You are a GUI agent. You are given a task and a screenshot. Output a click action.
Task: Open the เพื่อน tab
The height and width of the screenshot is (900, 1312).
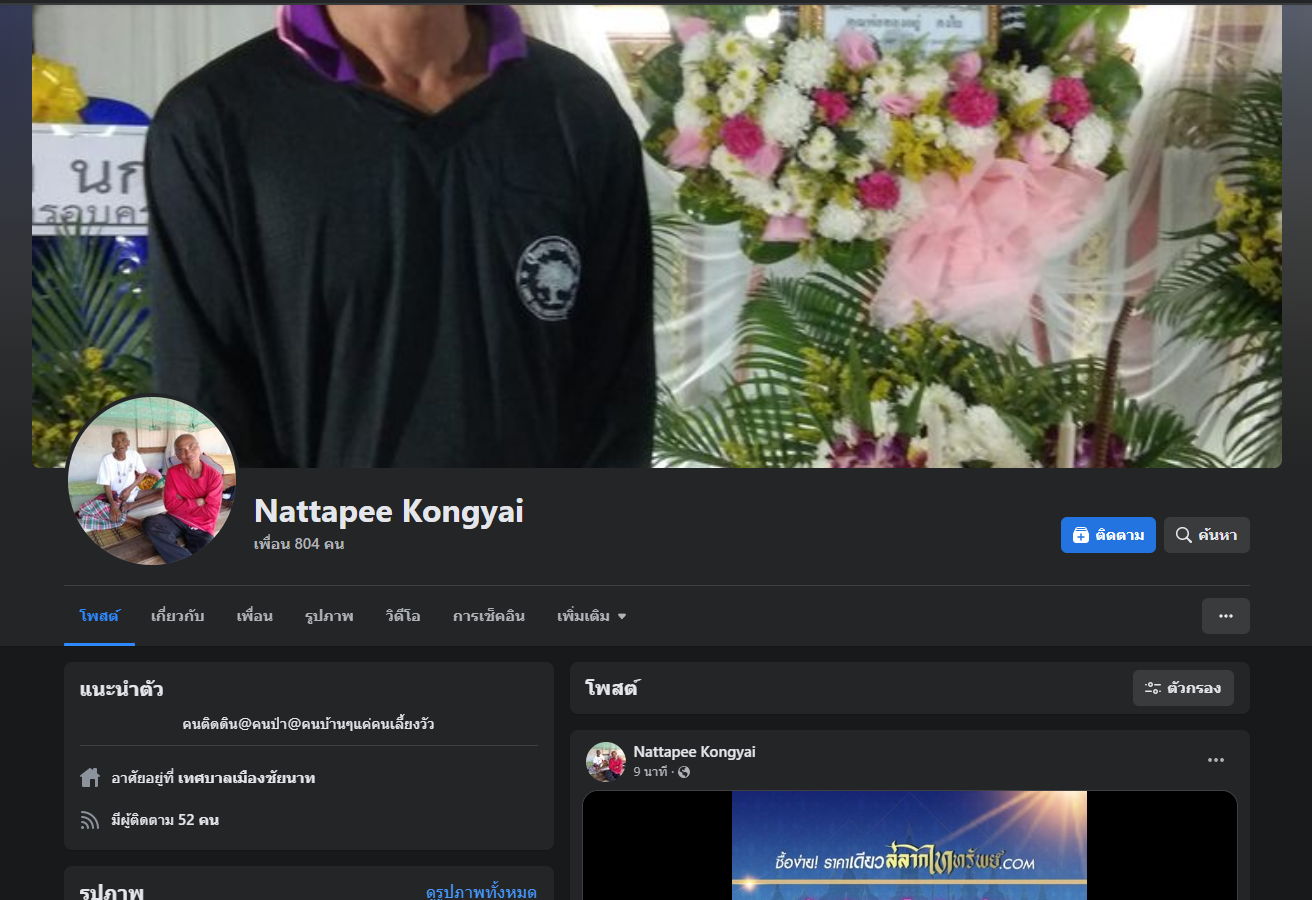(254, 616)
